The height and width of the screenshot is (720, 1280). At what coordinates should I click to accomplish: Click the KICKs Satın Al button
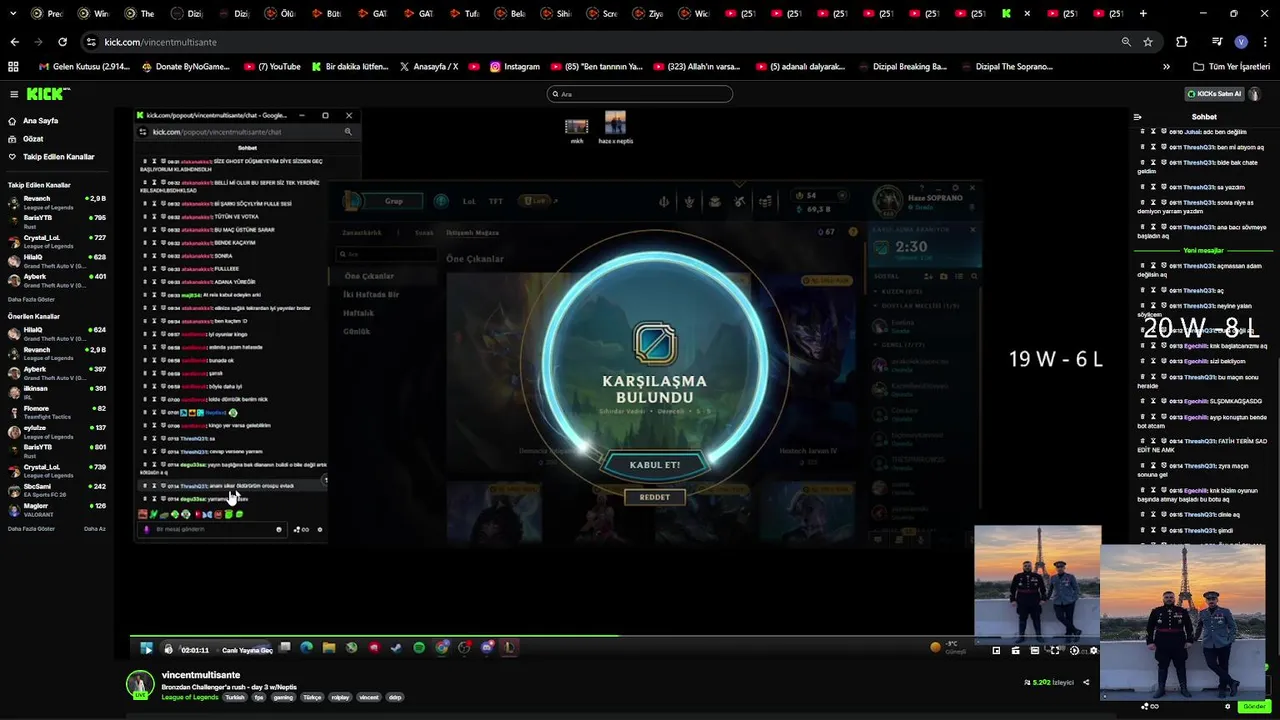coord(1214,94)
